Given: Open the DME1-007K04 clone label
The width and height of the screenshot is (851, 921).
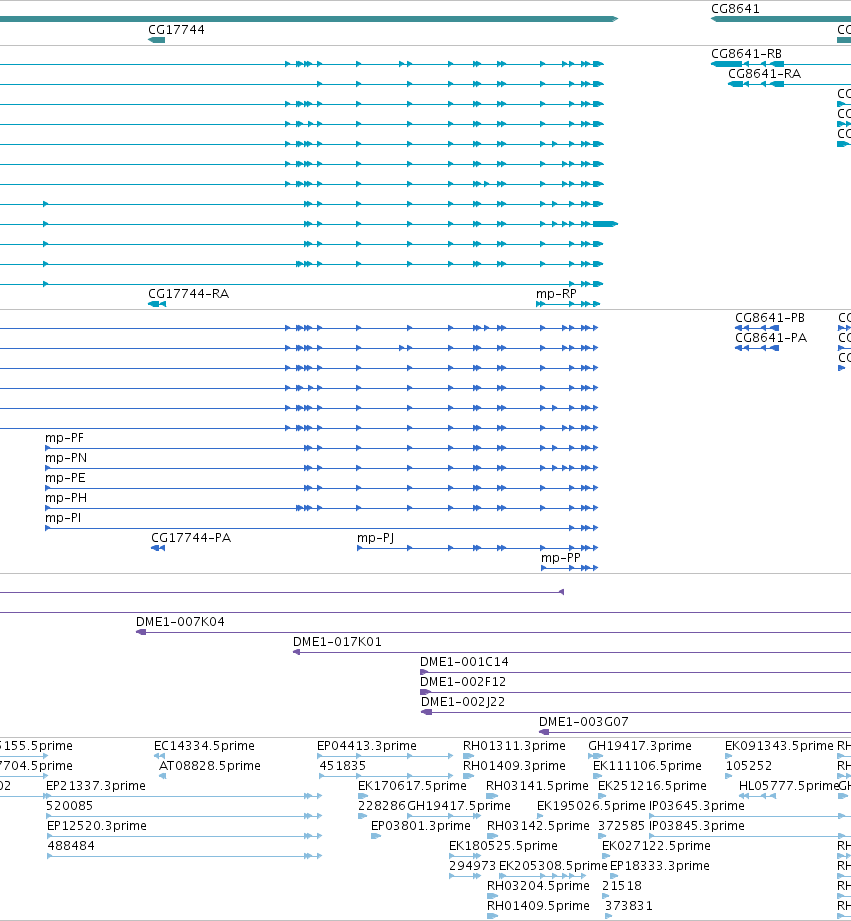Looking at the screenshot, I should (x=180, y=621).
